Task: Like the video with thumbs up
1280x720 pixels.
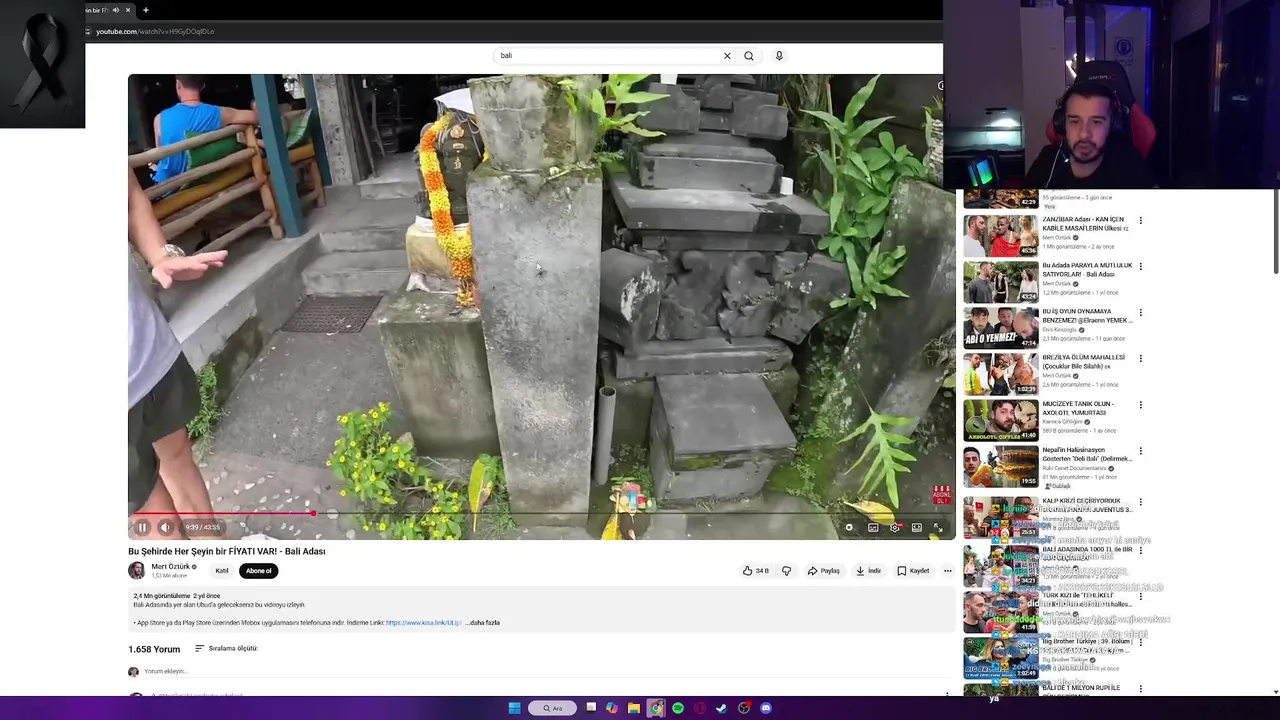Action: pyautogui.click(x=755, y=571)
